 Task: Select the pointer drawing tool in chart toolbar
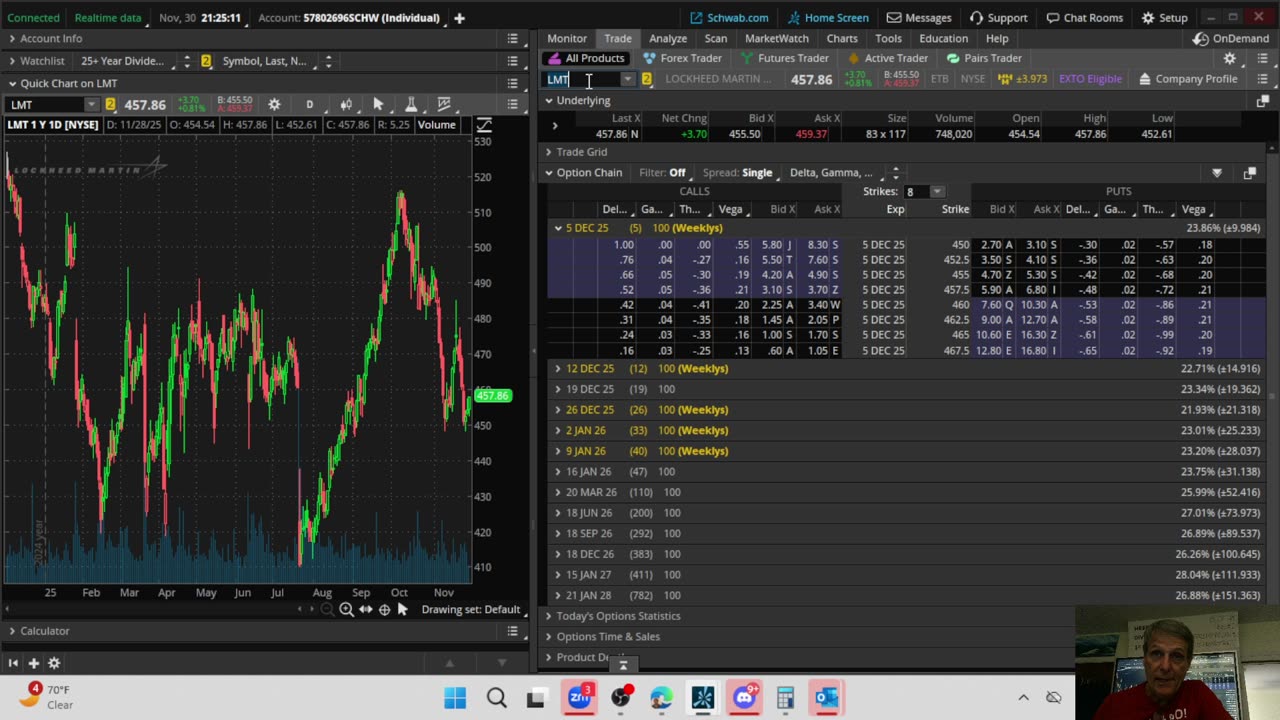click(x=378, y=104)
